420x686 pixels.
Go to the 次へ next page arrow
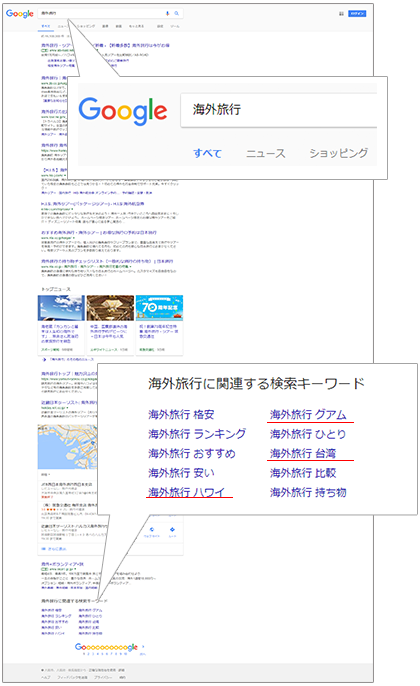[143, 649]
